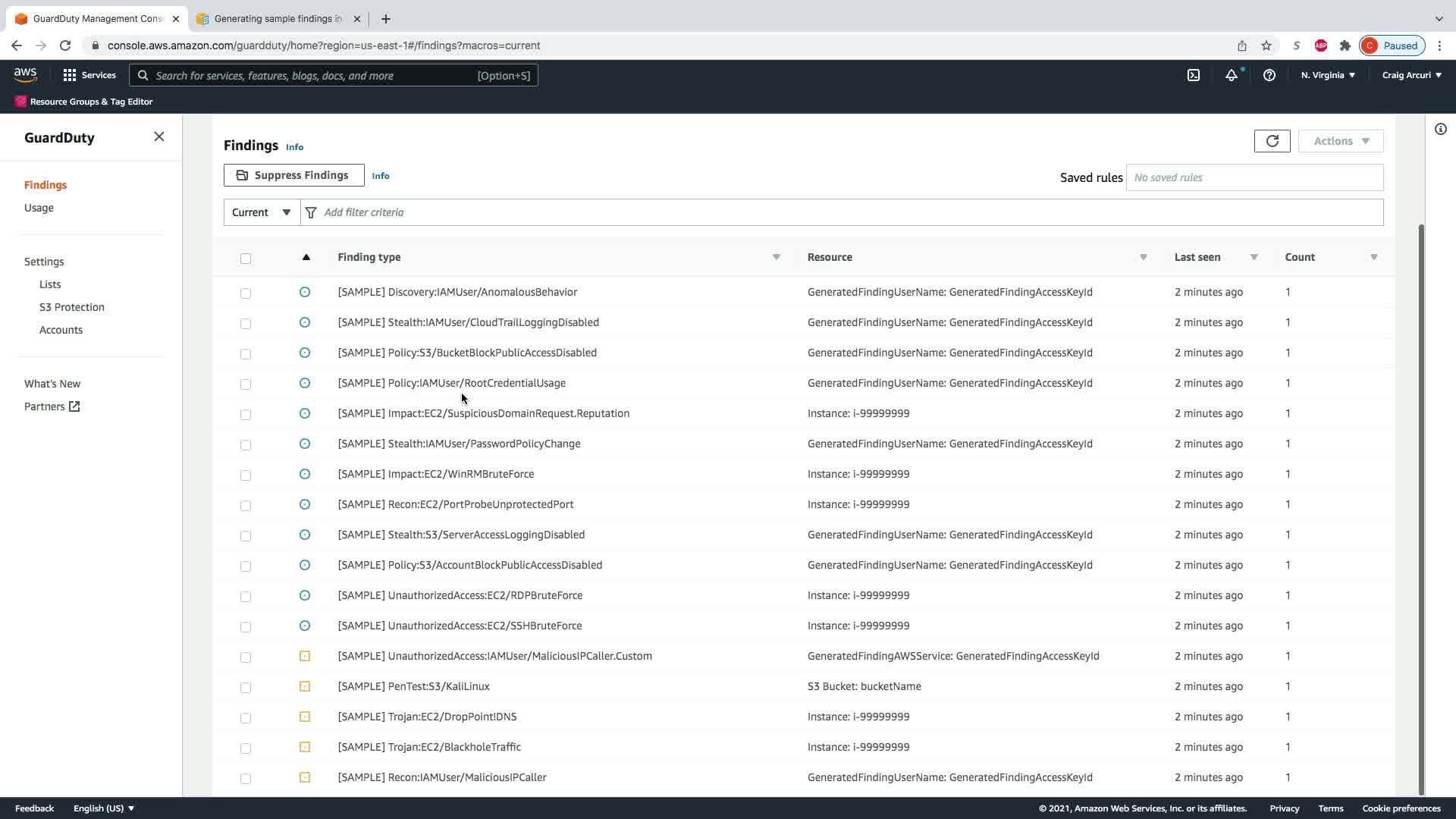The height and width of the screenshot is (819, 1456).
Task: Toggle the select-all findings checkbox
Action: 246,259
